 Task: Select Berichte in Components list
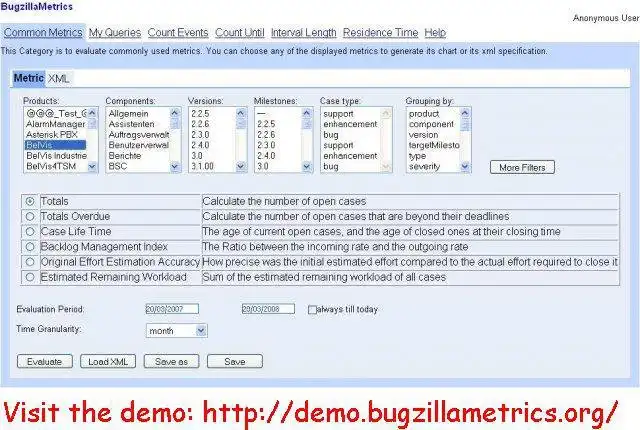coord(138,156)
